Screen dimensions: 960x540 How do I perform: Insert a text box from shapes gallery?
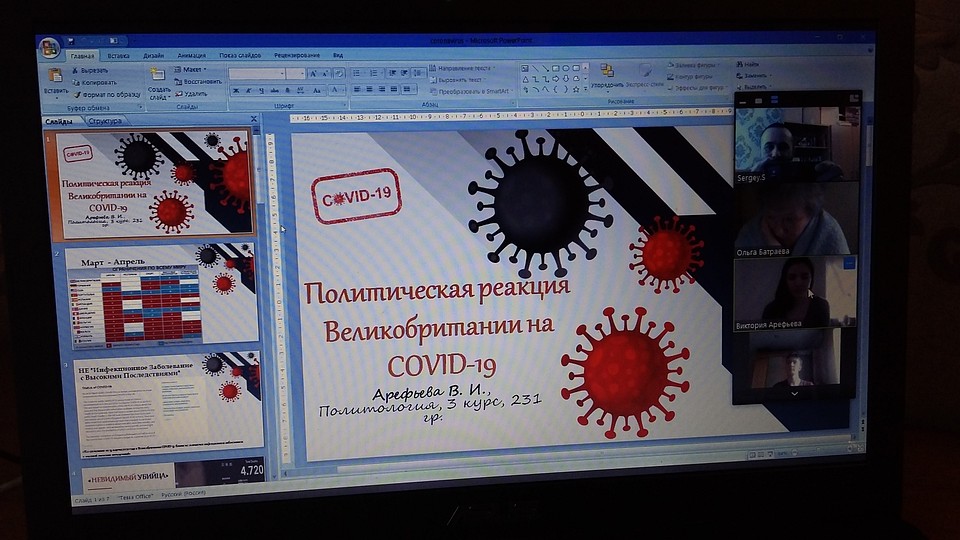(525, 69)
